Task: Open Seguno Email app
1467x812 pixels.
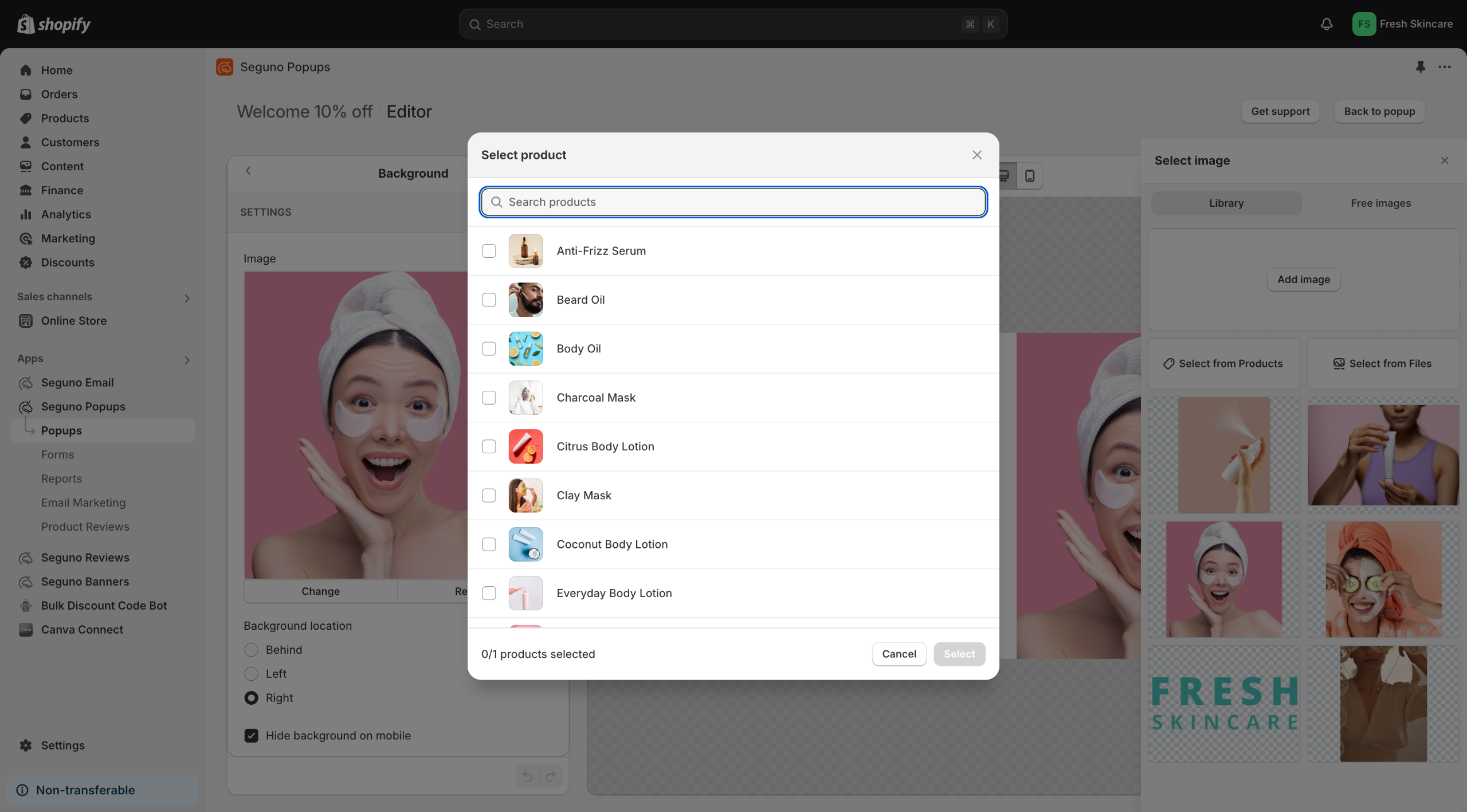Action: [77, 383]
